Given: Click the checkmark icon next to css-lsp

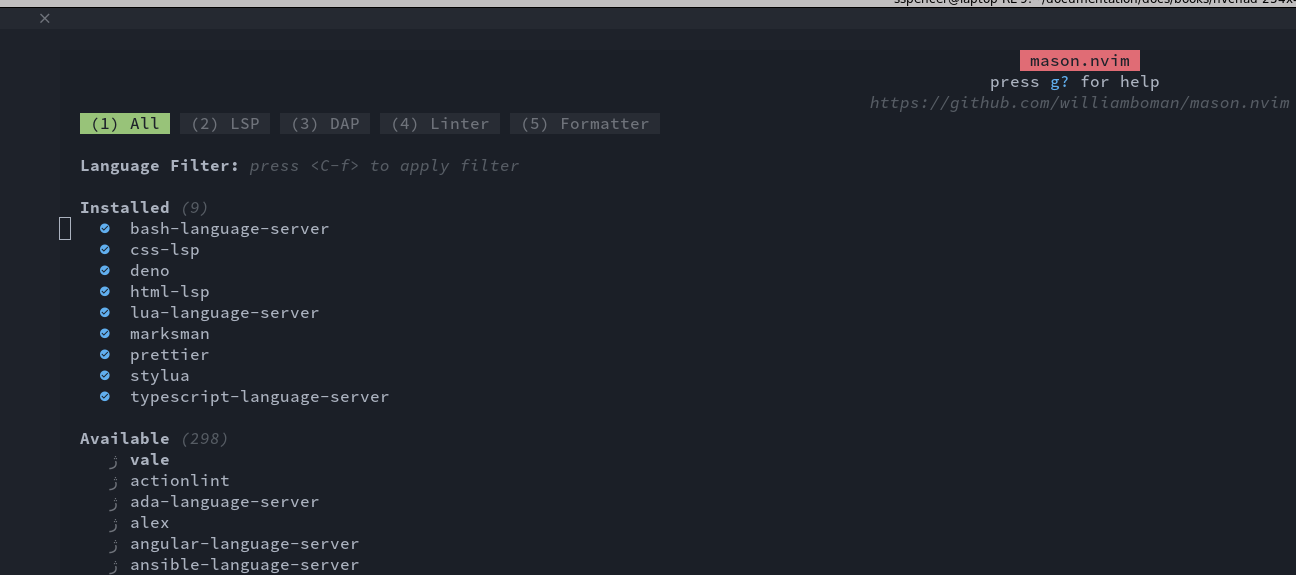Looking at the screenshot, I should pos(105,250).
